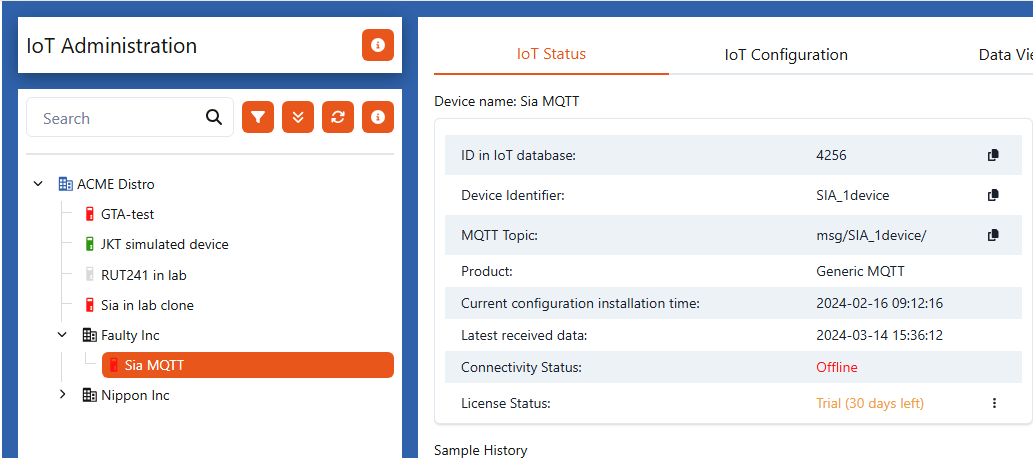Copy the ID in IoT database value
Screen dimensions: 1033x458
(993, 155)
